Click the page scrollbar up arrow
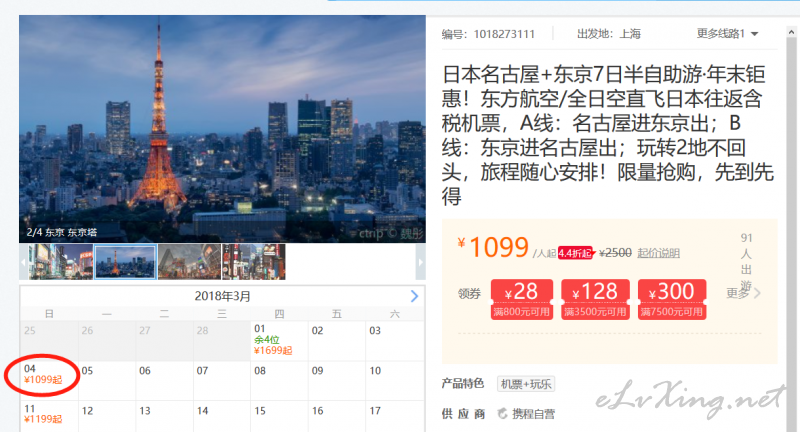This screenshot has width=800, height=432. coord(791,32)
